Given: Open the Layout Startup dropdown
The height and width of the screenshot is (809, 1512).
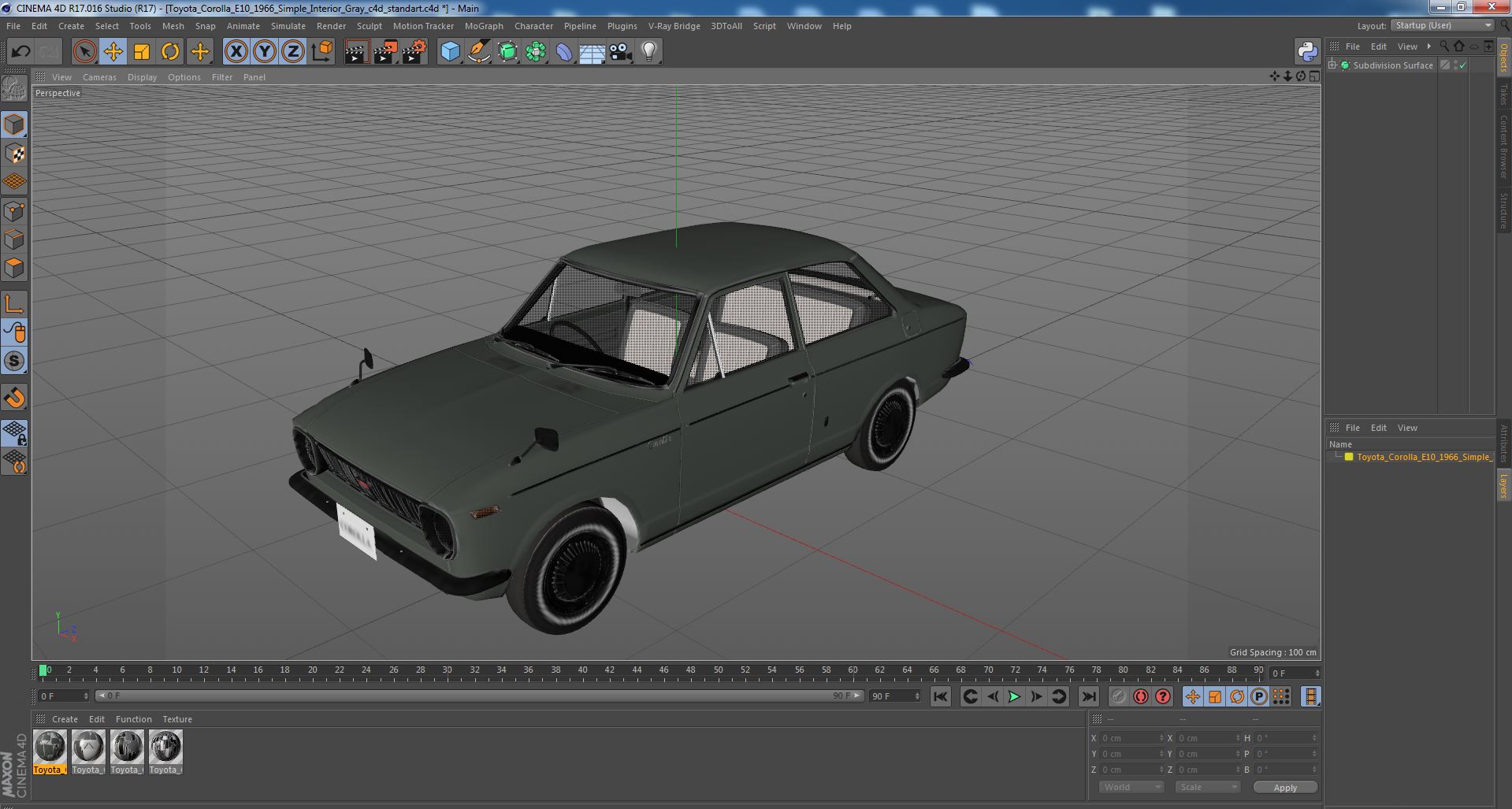Looking at the screenshot, I should [1442, 25].
